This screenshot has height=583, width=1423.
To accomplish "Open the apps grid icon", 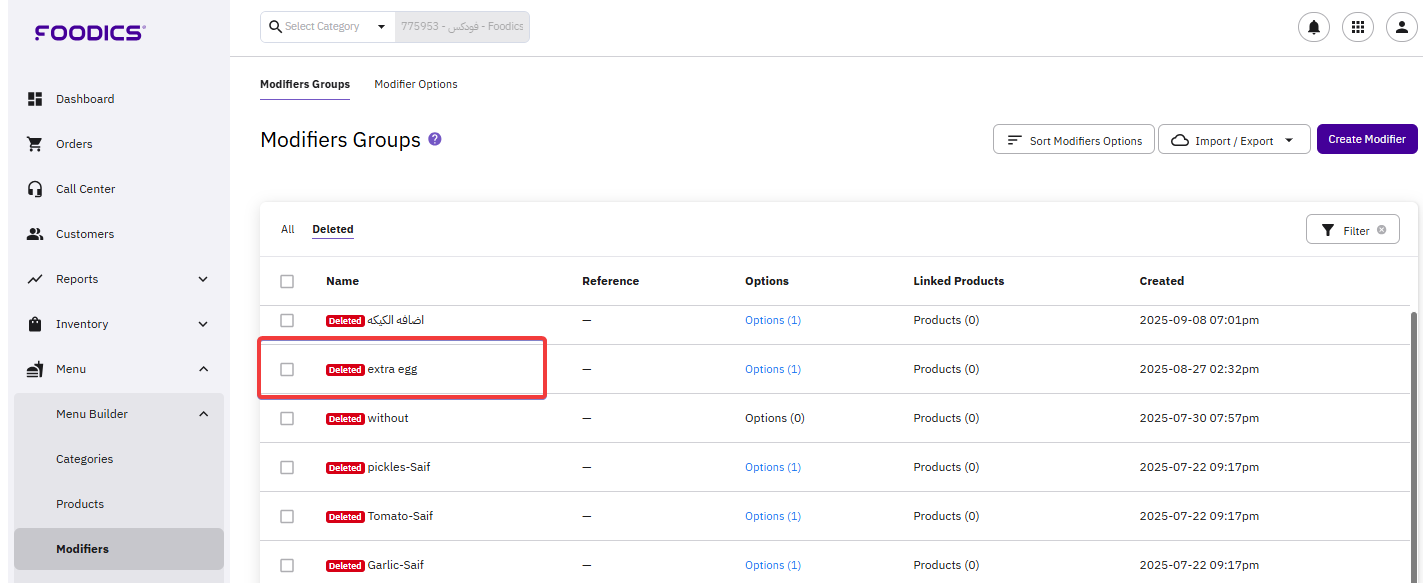I will (1357, 27).
